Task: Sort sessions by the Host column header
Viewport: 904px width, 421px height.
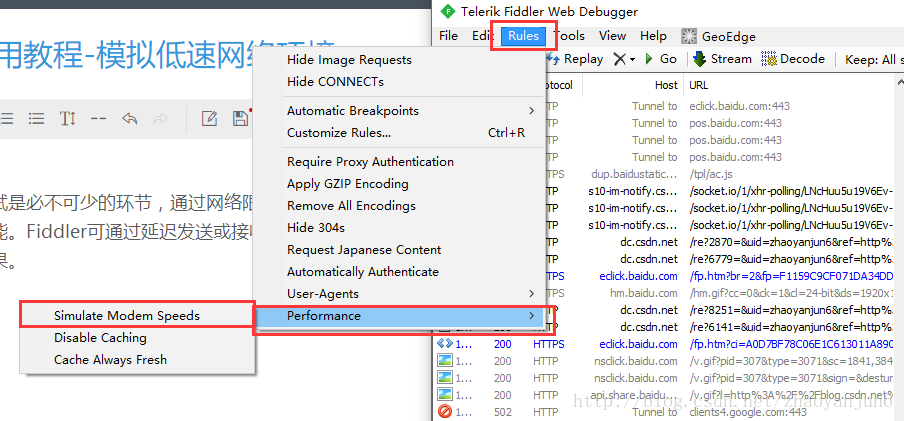Action: pos(666,85)
